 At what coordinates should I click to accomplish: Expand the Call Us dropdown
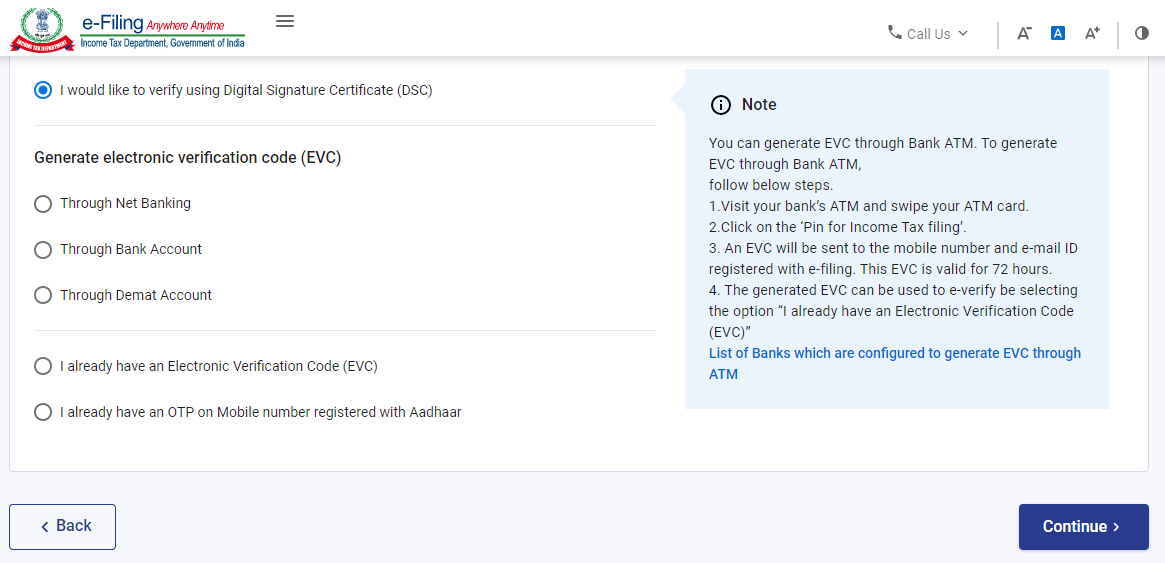(x=929, y=33)
